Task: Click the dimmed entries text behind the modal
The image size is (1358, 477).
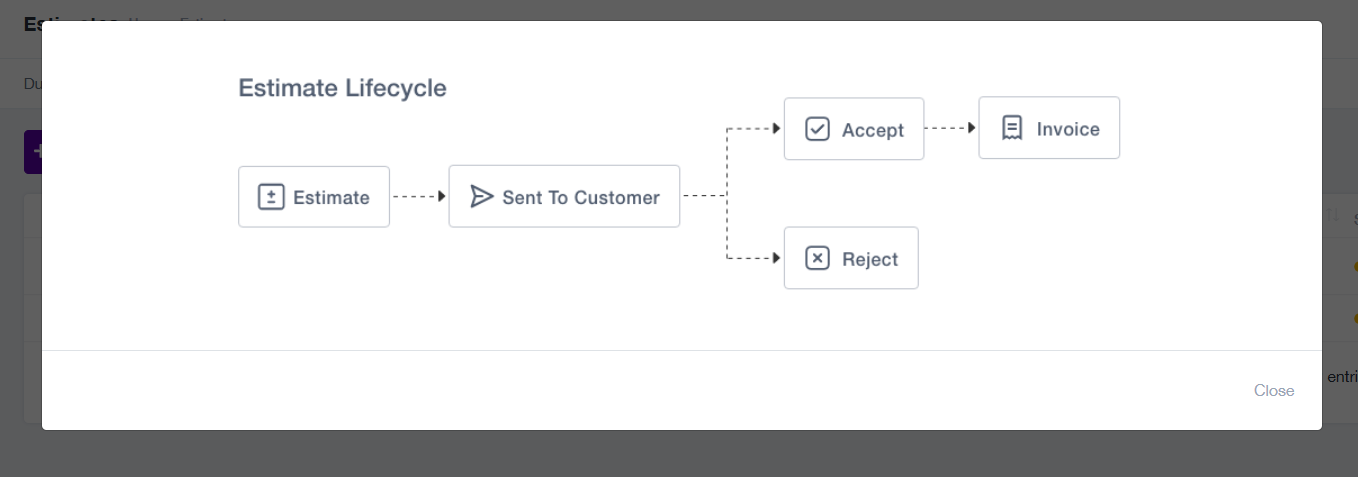Action: click(x=1342, y=376)
